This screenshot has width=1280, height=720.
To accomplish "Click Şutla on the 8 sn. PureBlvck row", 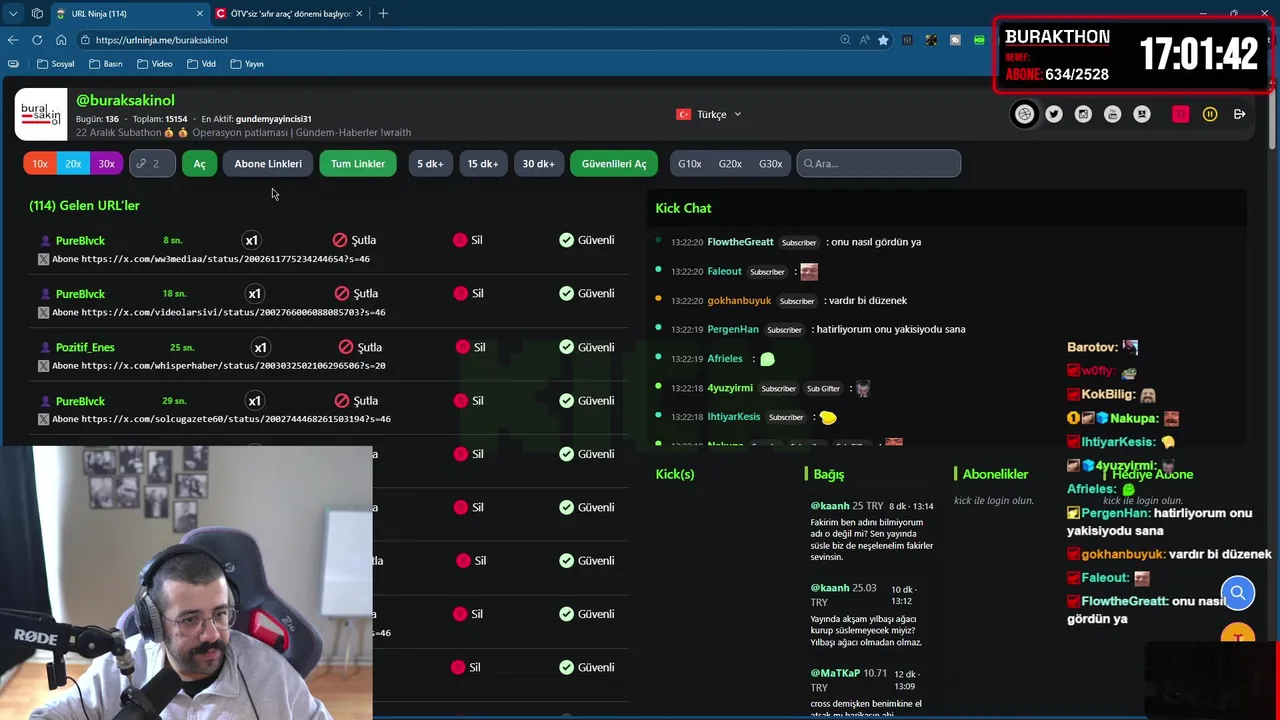I will point(354,240).
